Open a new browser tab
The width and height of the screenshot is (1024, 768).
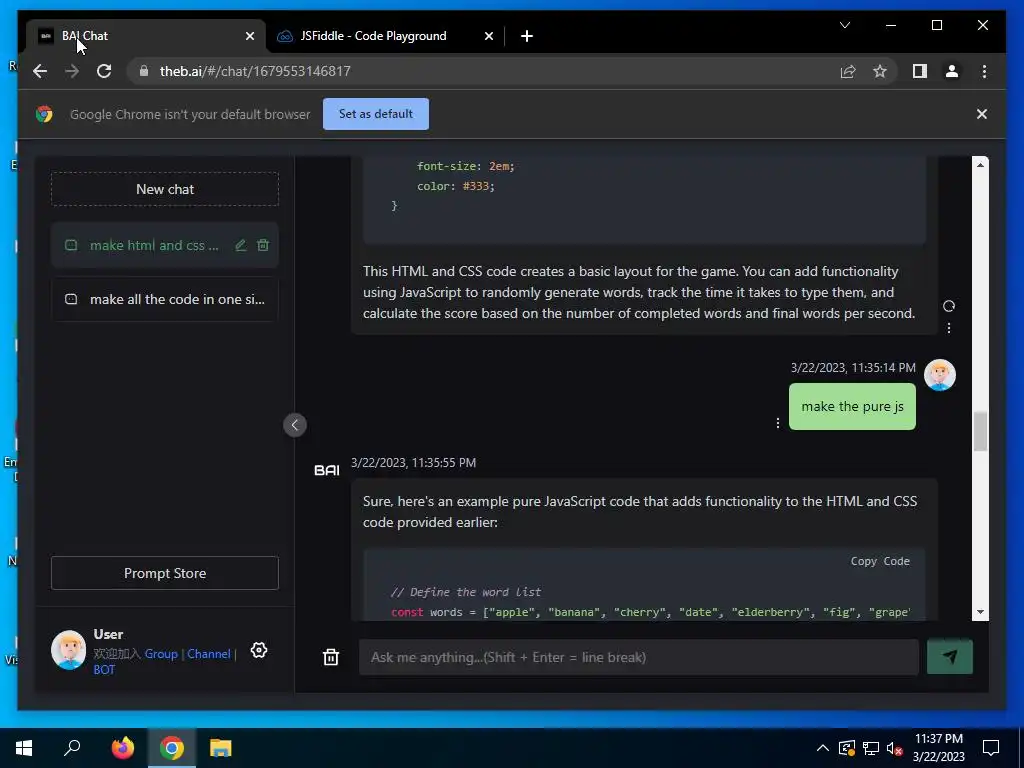(x=526, y=36)
